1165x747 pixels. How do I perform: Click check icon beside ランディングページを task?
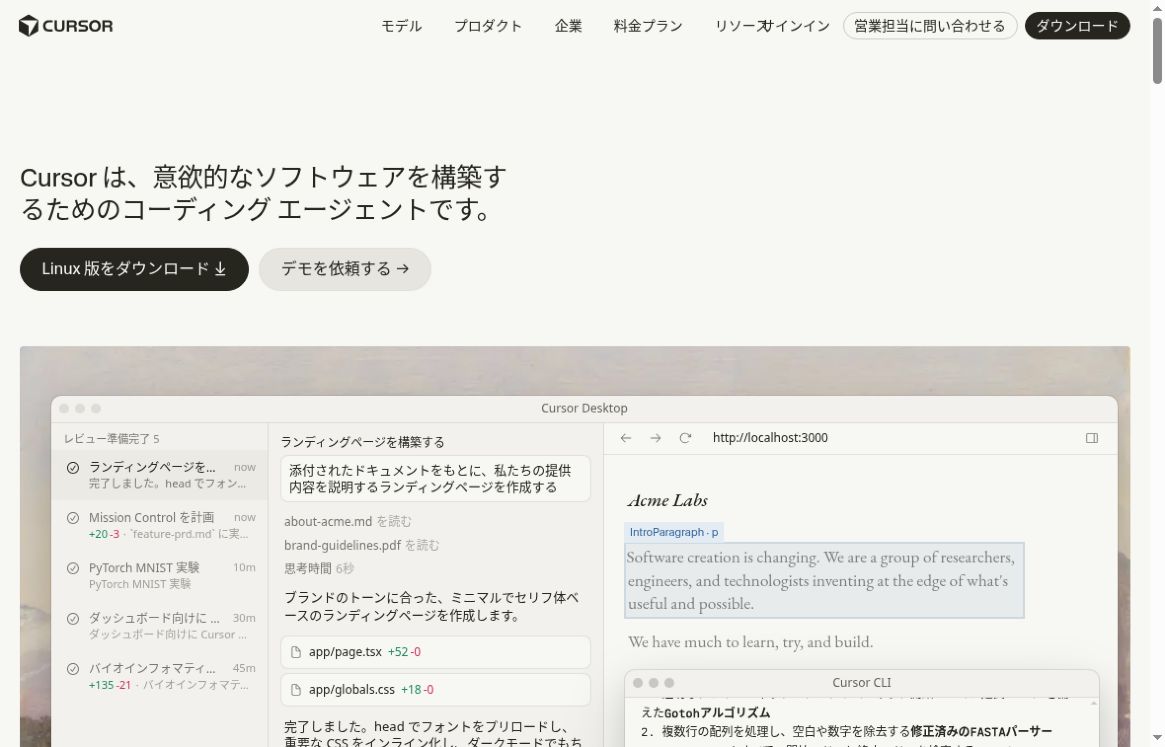point(73,468)
